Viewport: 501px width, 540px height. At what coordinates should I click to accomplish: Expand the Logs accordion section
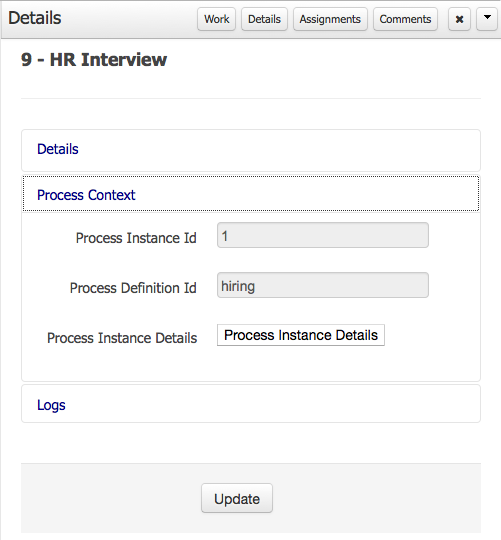[251, 404]
